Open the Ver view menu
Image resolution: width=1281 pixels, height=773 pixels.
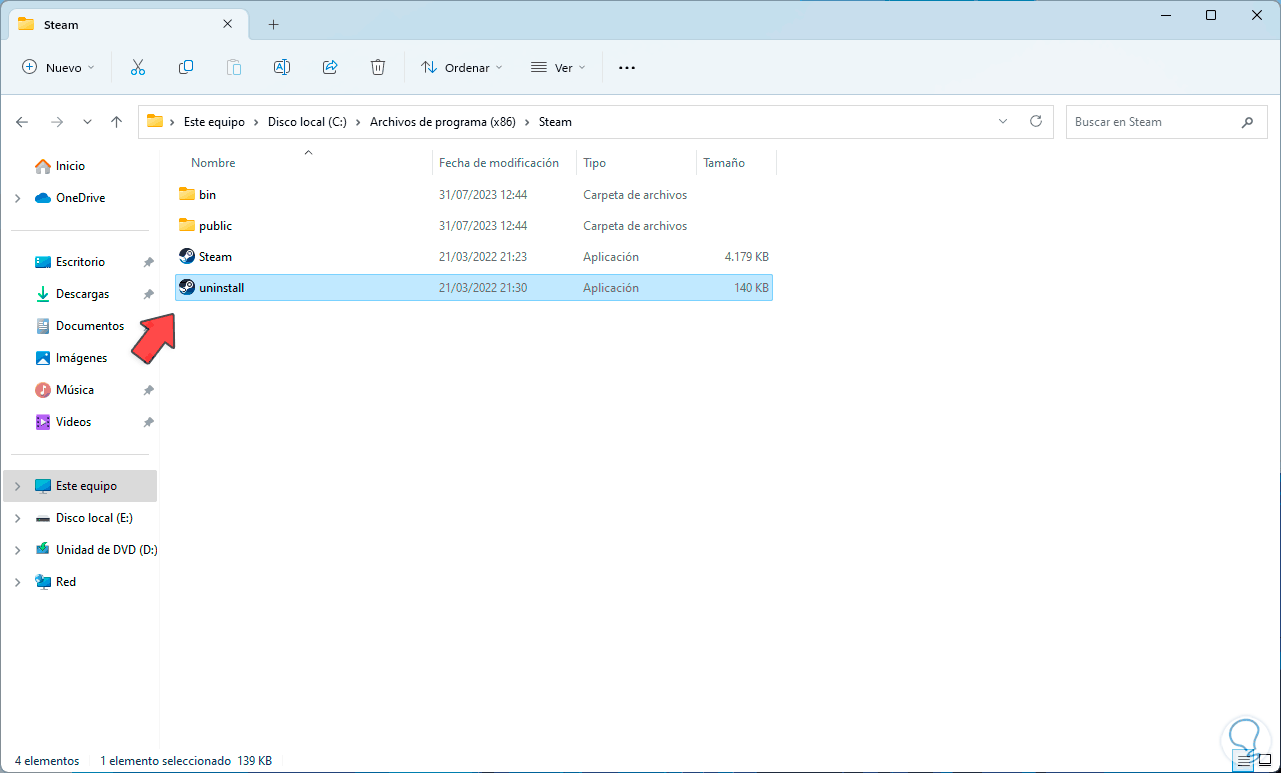[558, 67]
